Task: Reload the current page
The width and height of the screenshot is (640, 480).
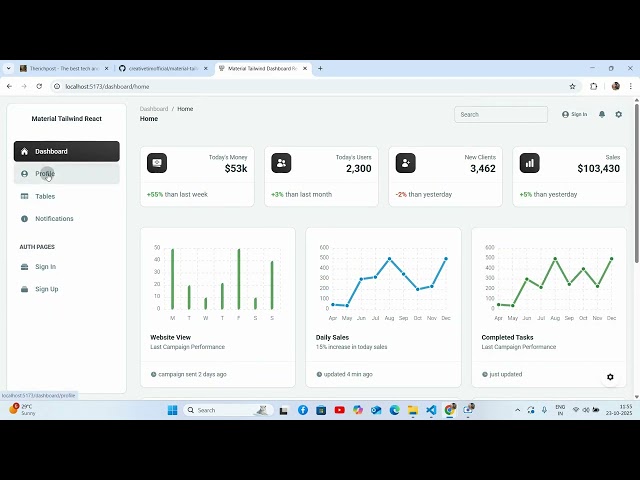Action: [x=39, y=87]
